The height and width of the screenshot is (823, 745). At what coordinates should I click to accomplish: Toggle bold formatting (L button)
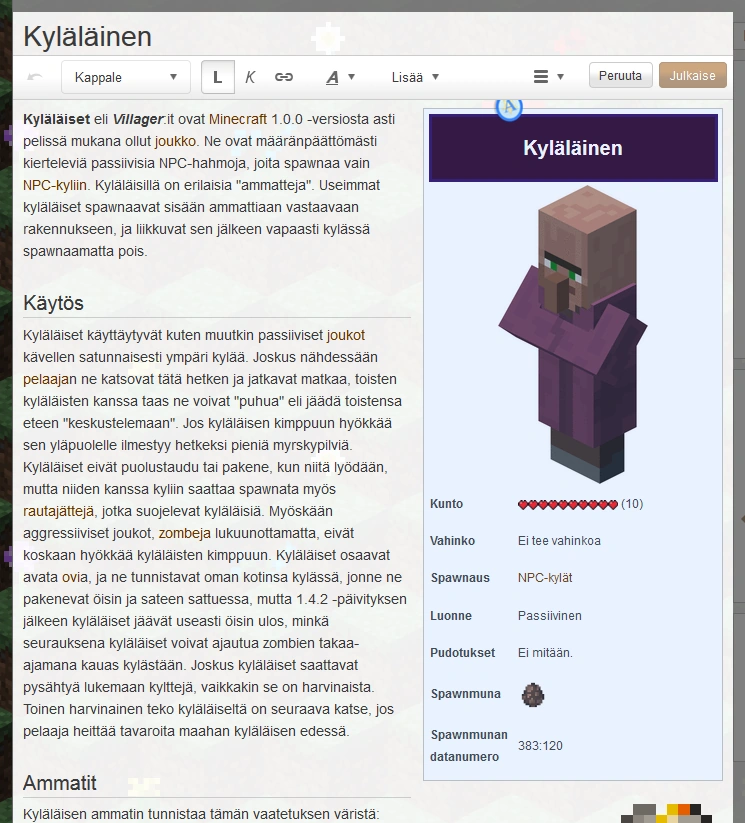[217, 77]
